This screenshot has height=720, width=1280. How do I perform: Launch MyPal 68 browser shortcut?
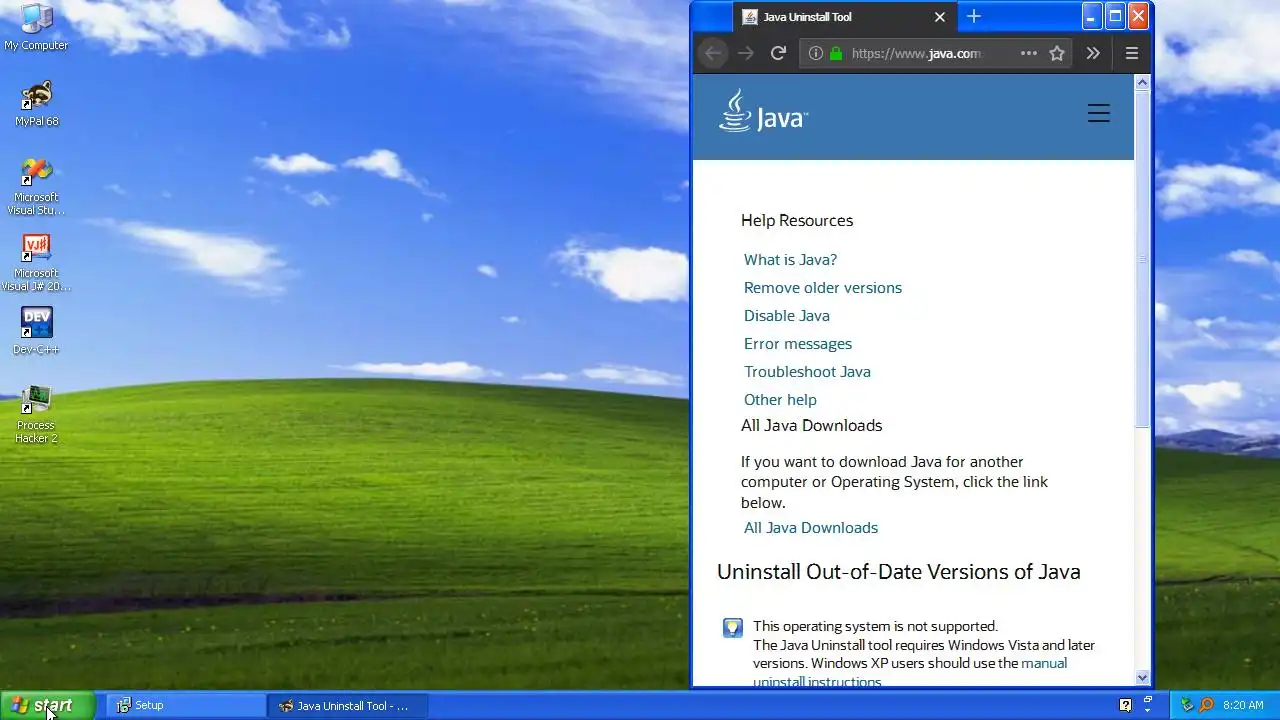tap(36, 104)
